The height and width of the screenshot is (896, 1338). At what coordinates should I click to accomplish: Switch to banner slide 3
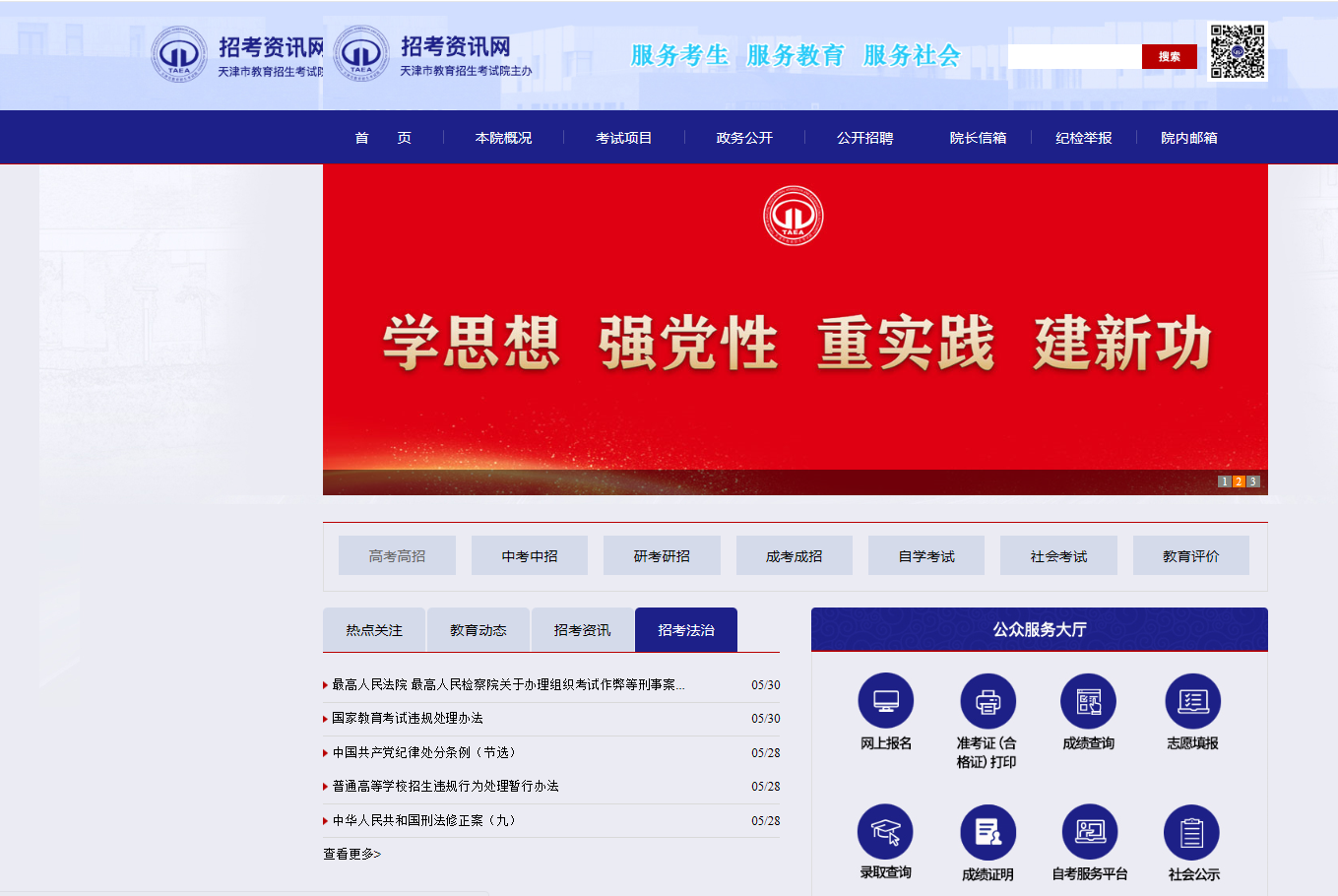pyautogui.click(x=1253, y=481)
